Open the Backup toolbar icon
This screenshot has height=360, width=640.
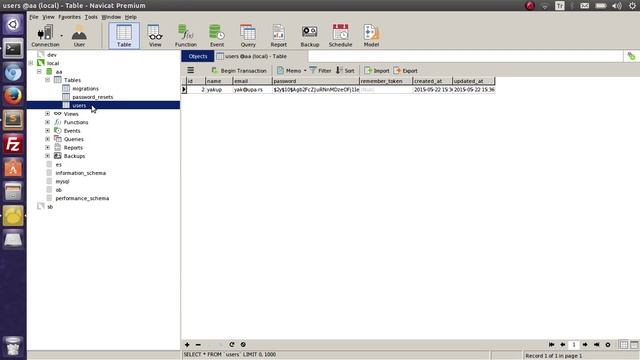point(310,36)
